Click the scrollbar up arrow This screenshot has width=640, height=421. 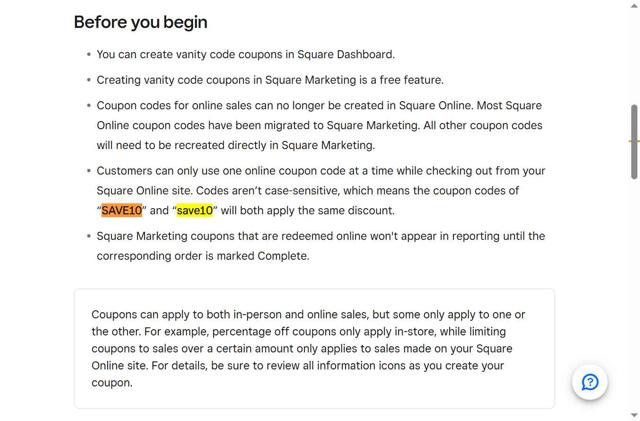click(634, 6)
